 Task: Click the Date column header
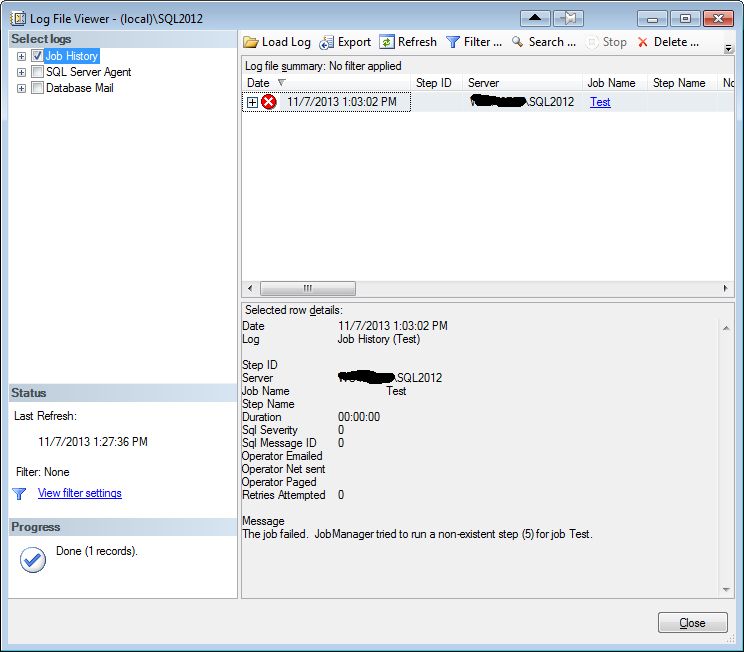(x=326, y=83)
